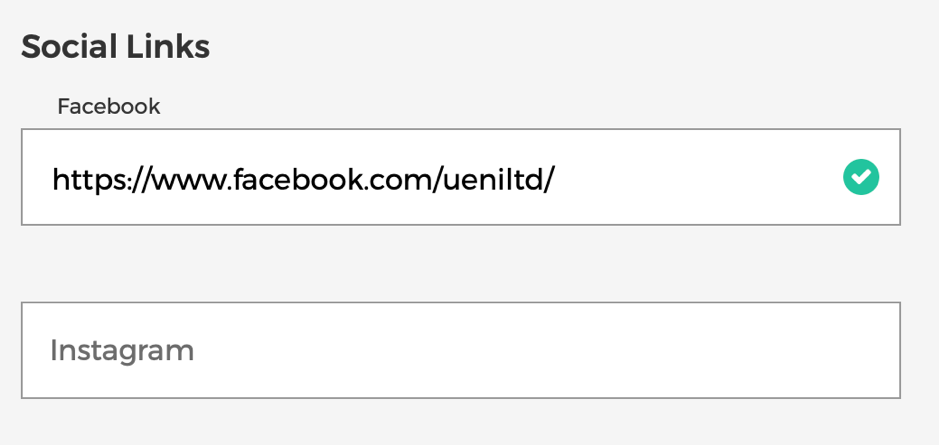The image size is (939, 445).
Task: Click the green validation checkmark icon
Action: (861, 177)
